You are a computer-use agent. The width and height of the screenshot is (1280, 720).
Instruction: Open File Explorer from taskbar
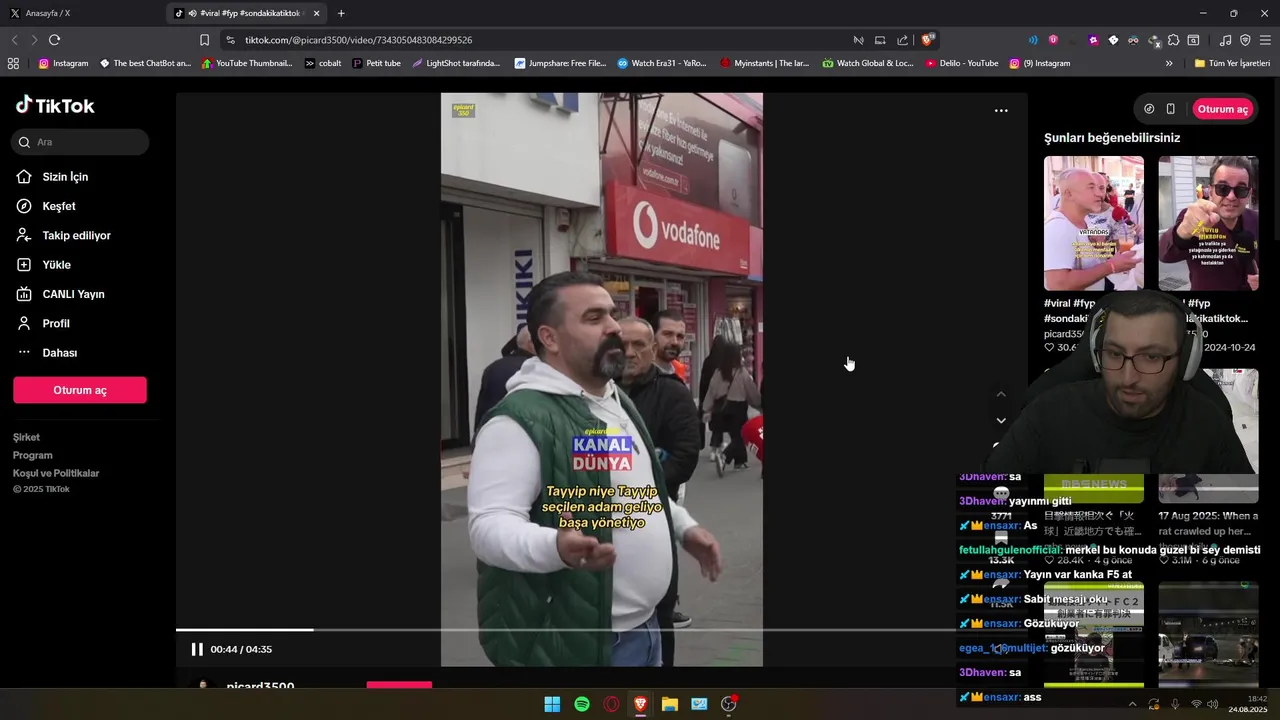pos(670,704)
